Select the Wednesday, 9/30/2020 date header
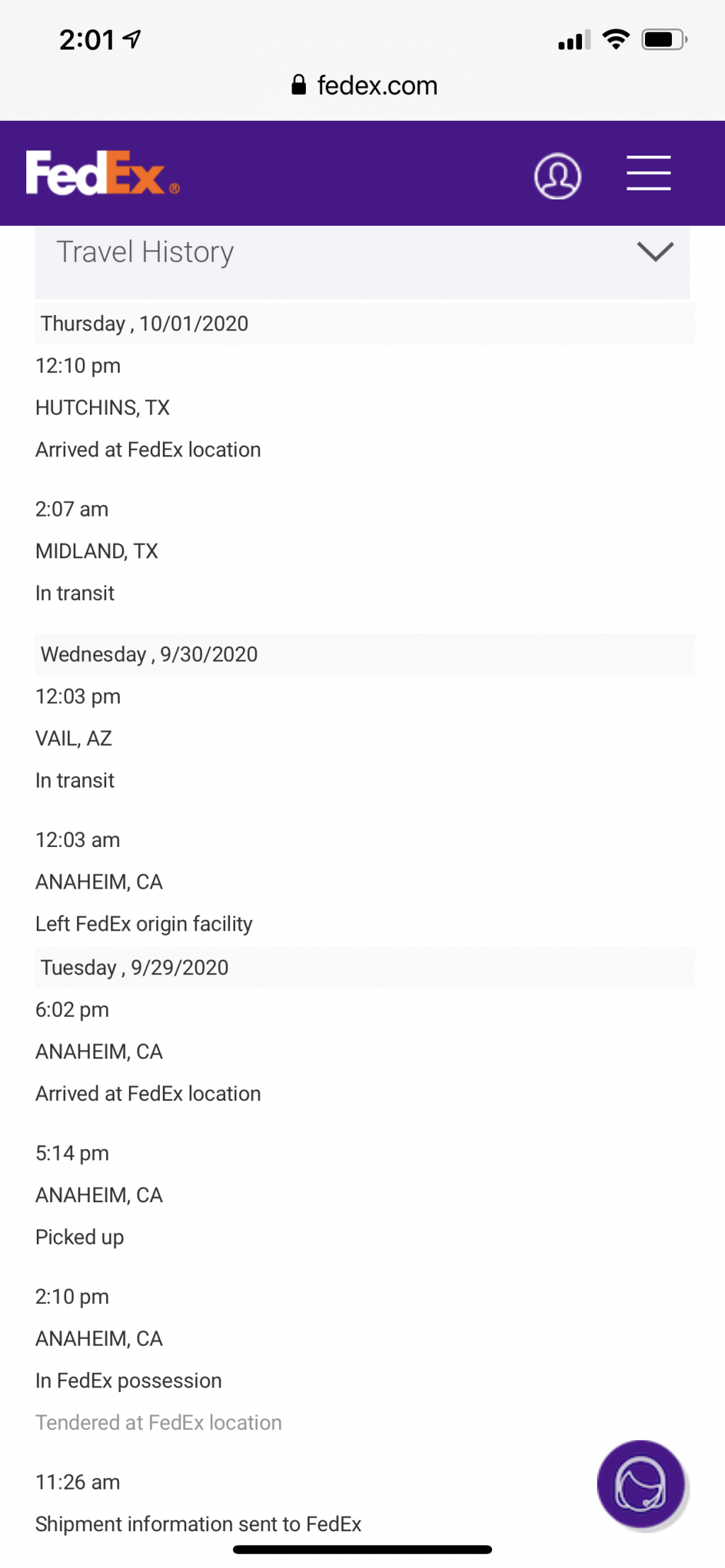The height and width of the screenshot is (1568, 725). (x=365, y=654)
